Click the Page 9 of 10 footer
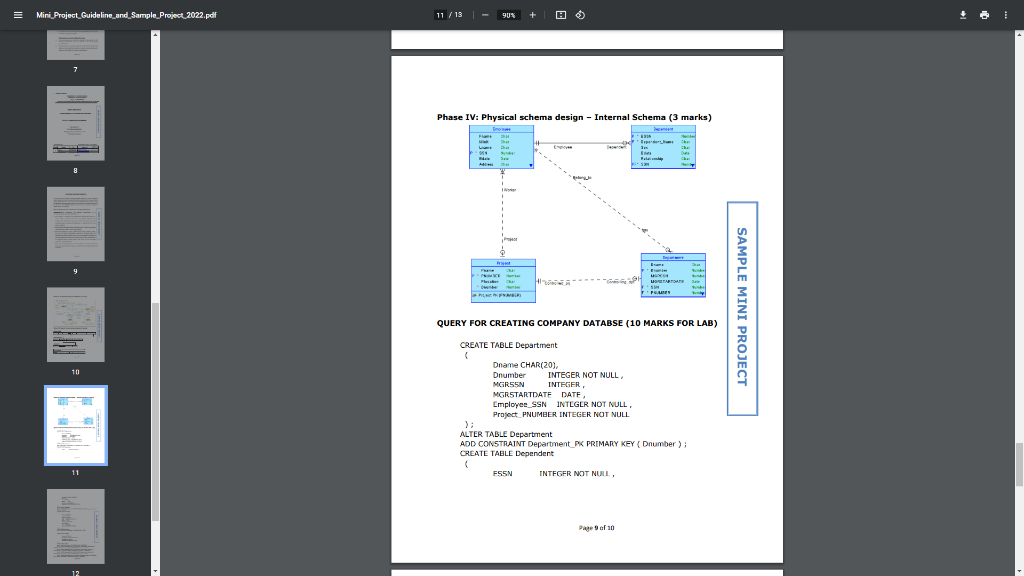Viewport: 1024px width, 576px height. (596, 528)
